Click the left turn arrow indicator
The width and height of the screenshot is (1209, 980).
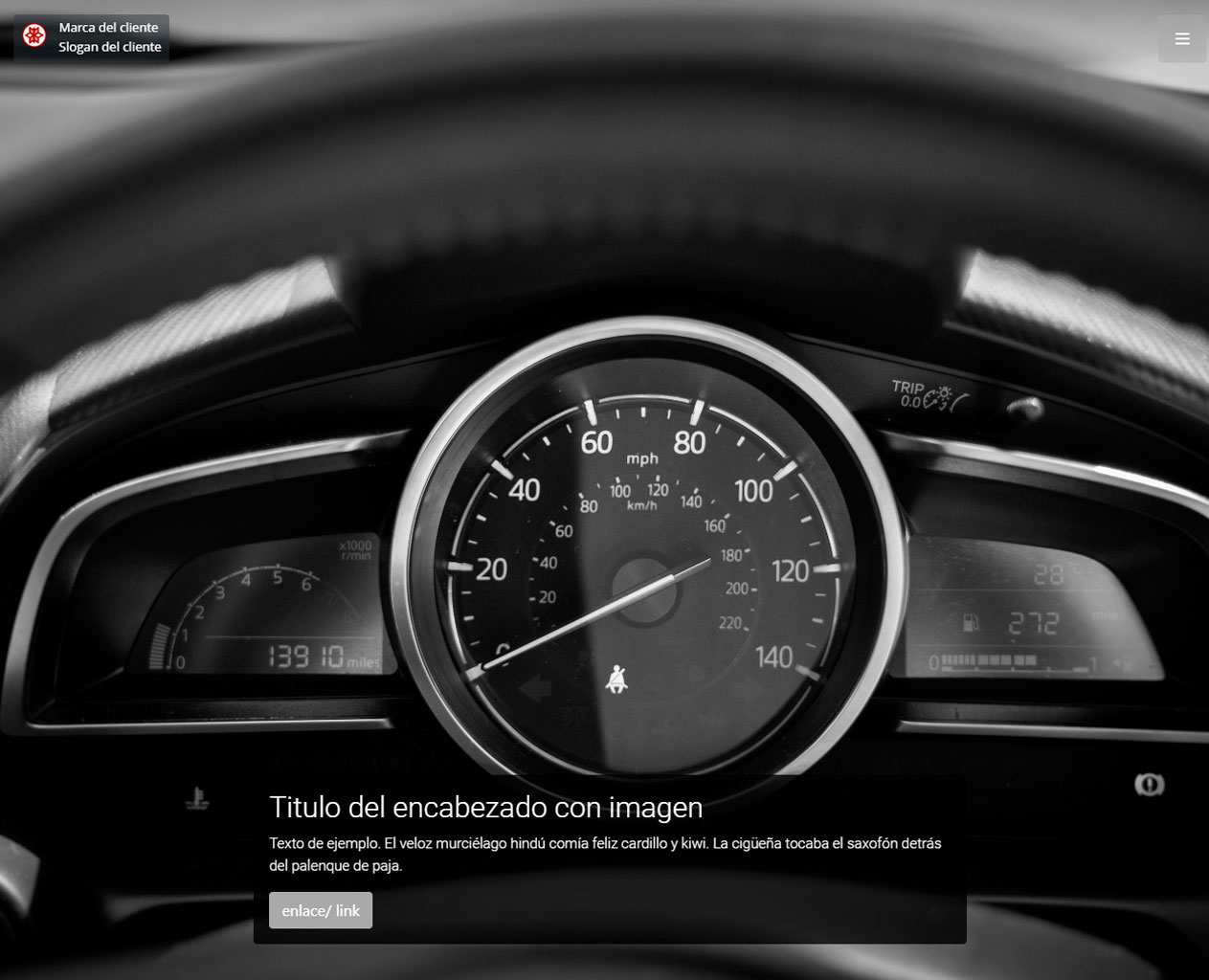(537, 687)
